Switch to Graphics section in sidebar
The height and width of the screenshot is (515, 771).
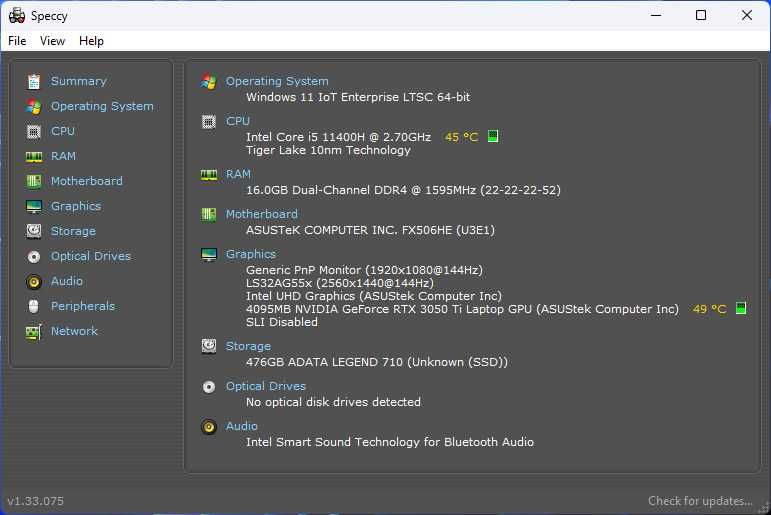point(76,206)
